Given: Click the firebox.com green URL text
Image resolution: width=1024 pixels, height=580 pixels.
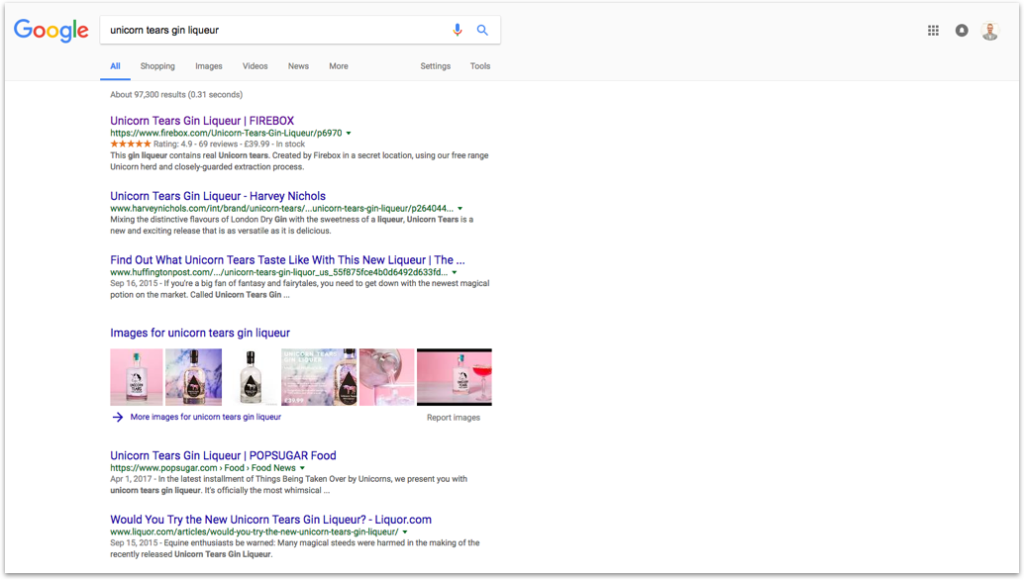Looking at the screenshot, I should (226, 133).
